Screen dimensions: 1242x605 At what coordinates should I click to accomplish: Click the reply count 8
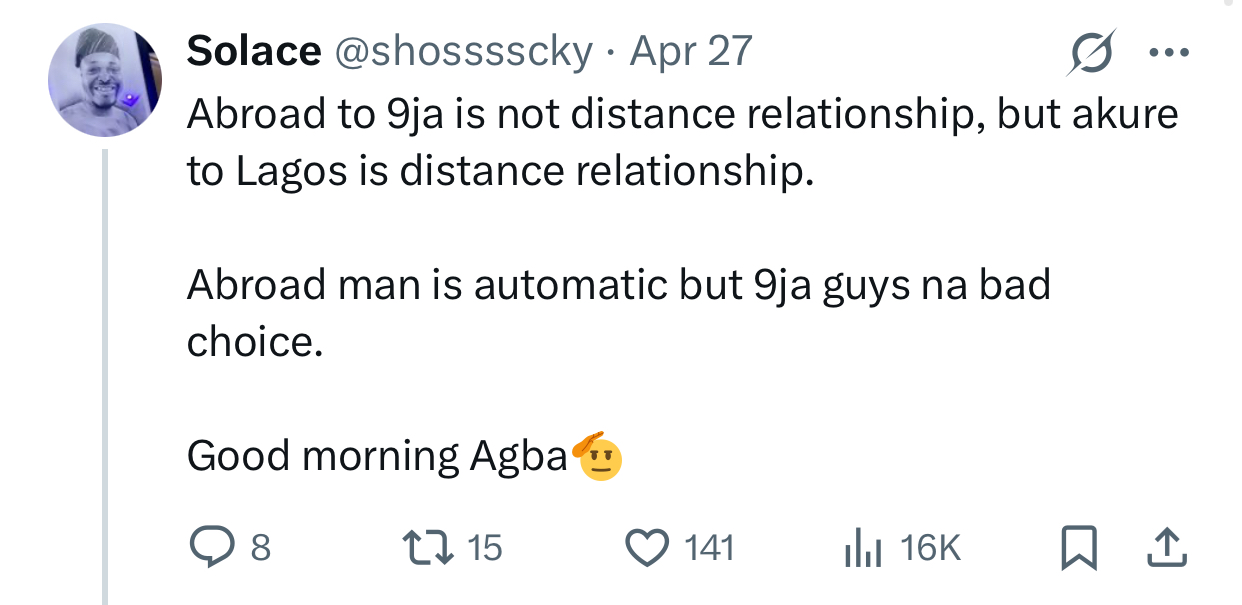259,548
